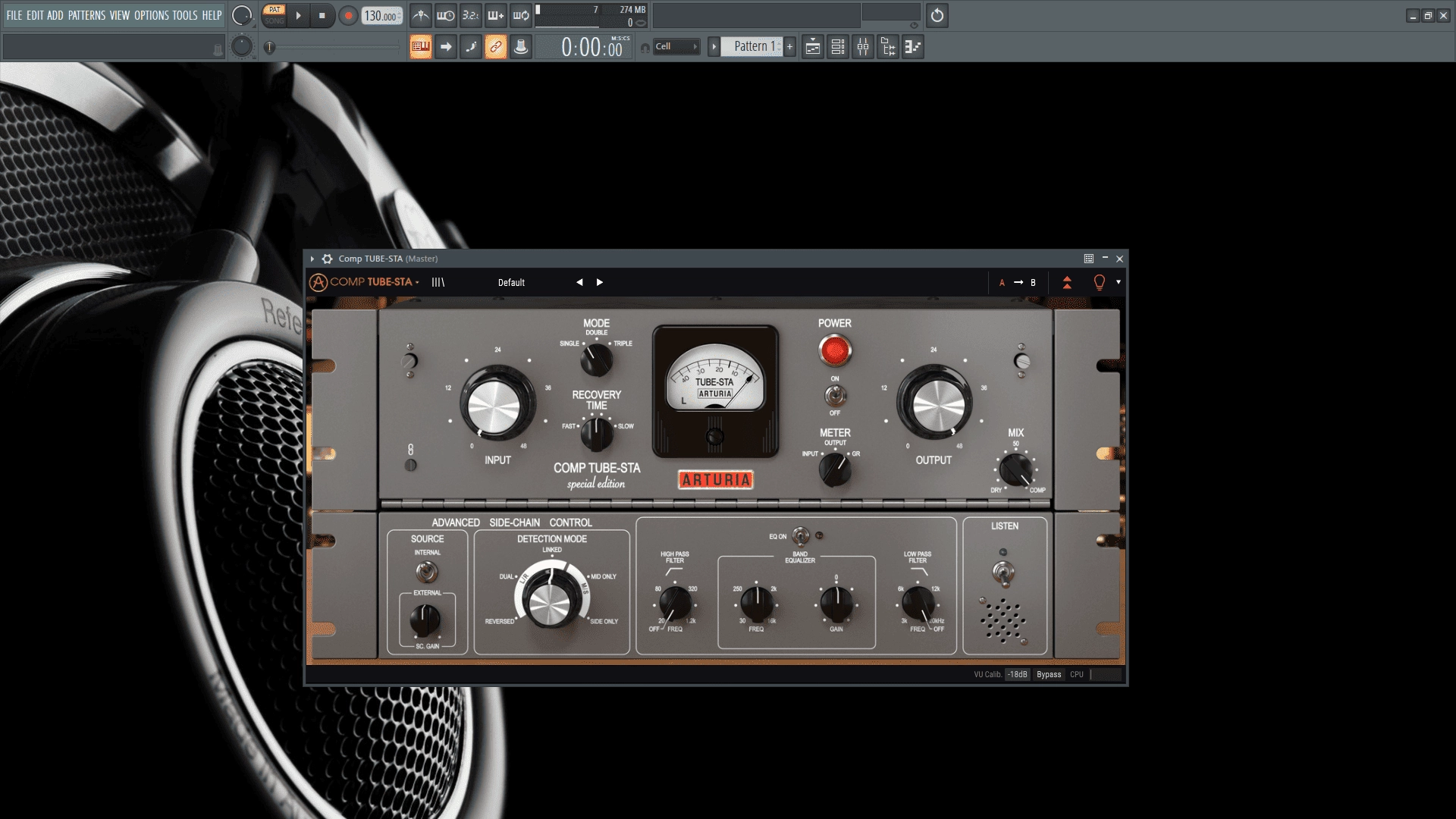The width and height of the screenshot is (1456, 819).
Task: Click the gear icon in plugin titlebar
Action: [328, 259]
